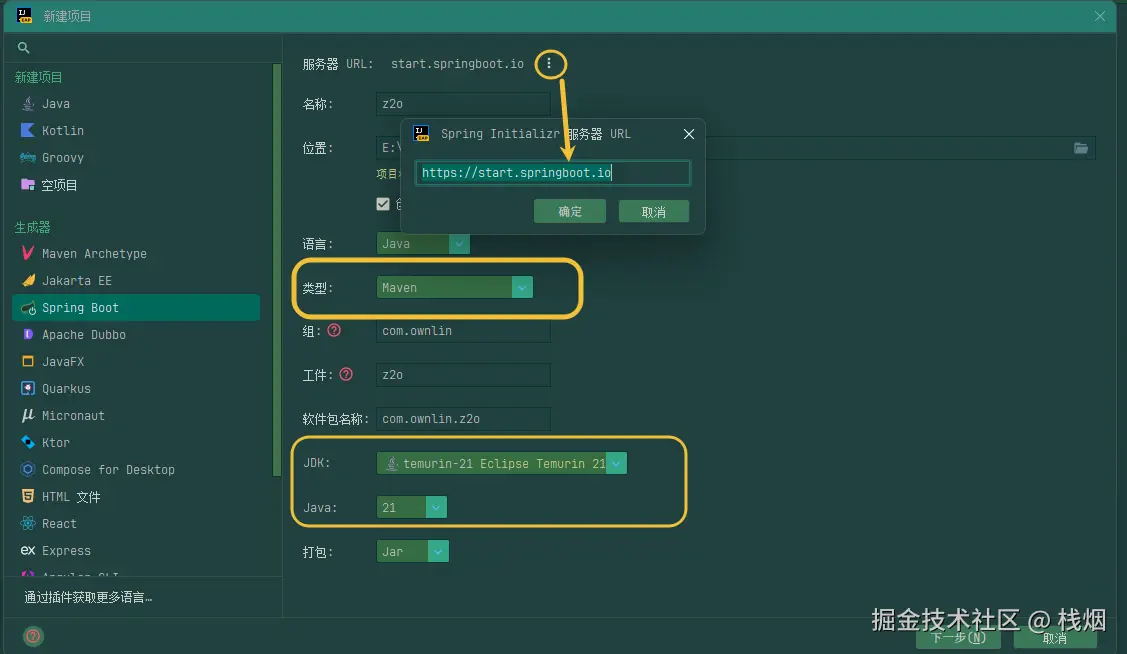The image size is (1127, 654).
Task: Open the 类型 Maven dropdown
Action: pos(454,287)
